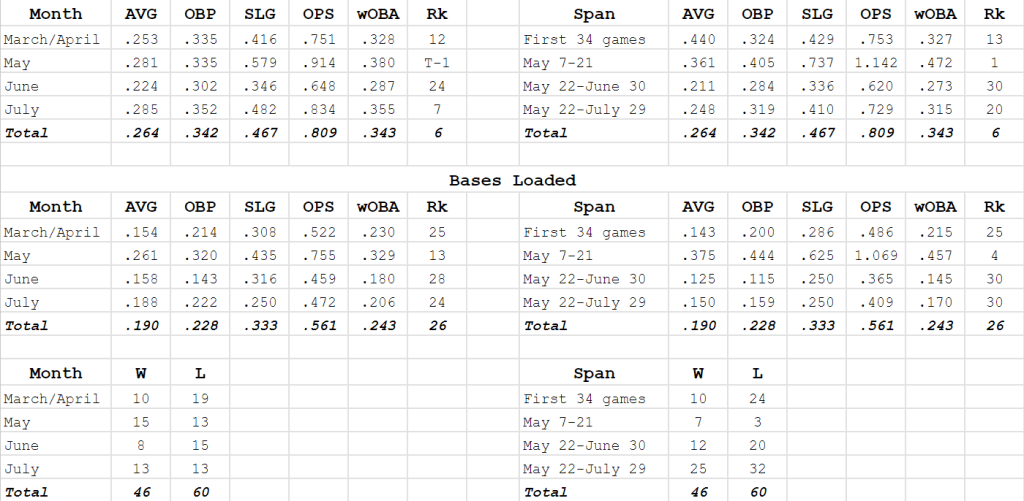Select the 1.142 OPS cell
1024x501 pixels.
(875, 63)
